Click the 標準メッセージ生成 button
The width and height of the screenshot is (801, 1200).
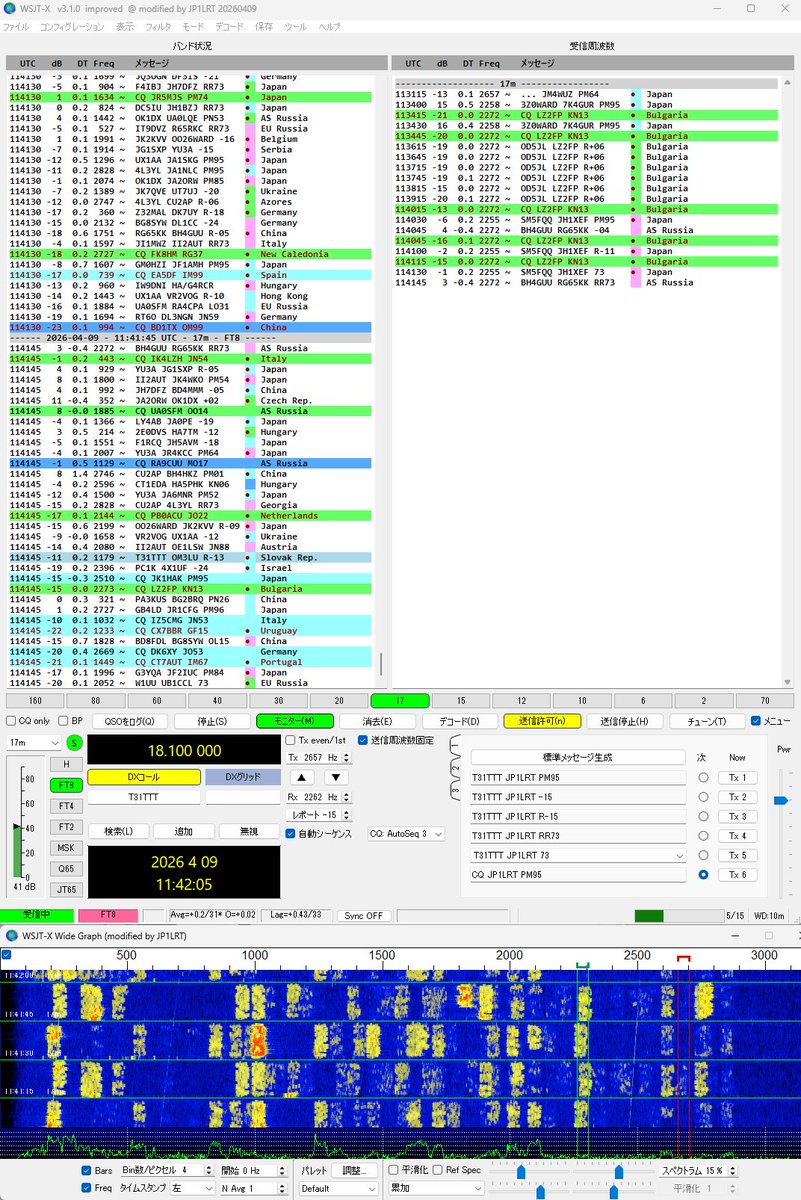pos(579,757)
